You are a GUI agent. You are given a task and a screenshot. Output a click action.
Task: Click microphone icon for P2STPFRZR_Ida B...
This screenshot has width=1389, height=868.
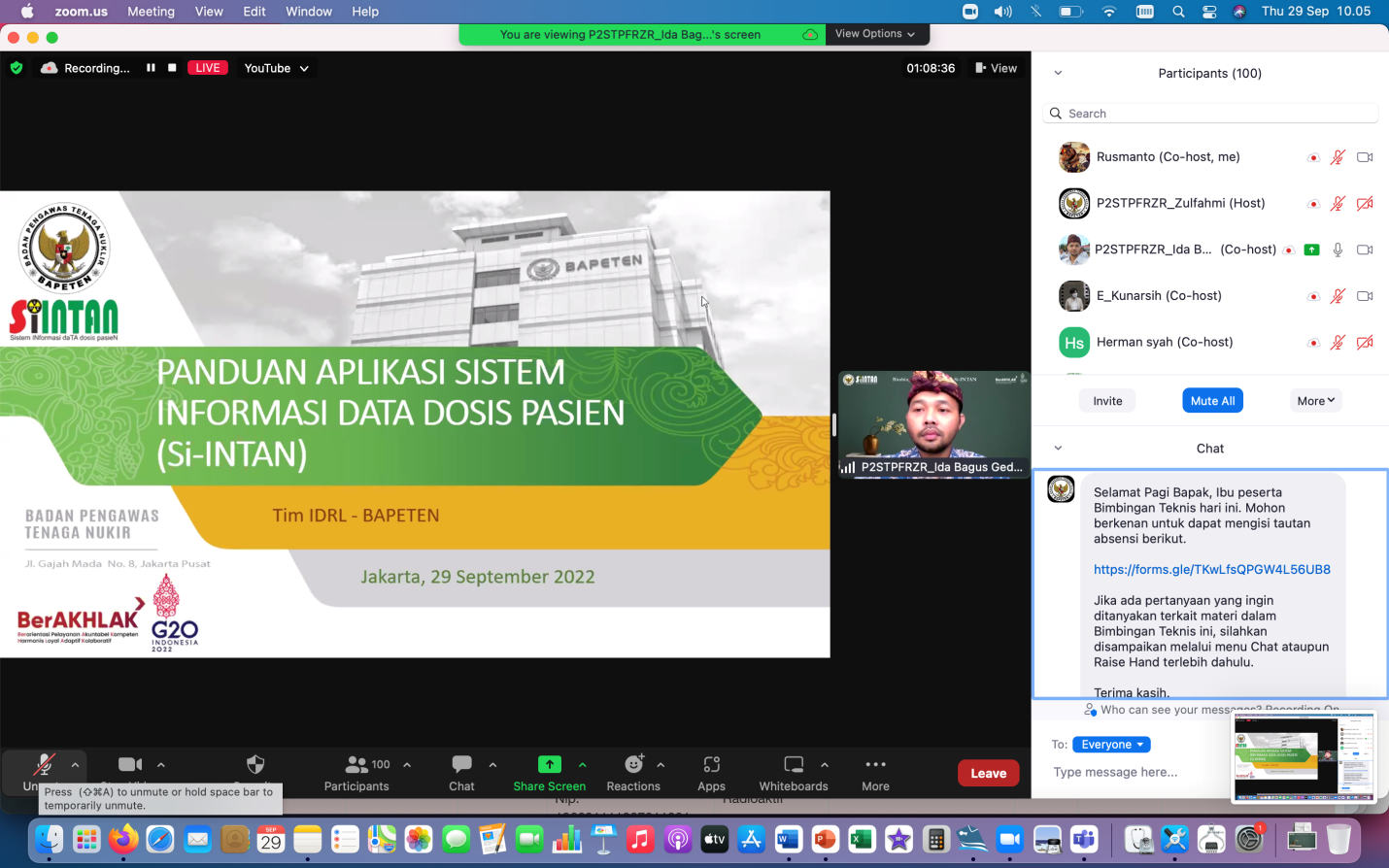pyautogui.click(x=1338, y=250)
